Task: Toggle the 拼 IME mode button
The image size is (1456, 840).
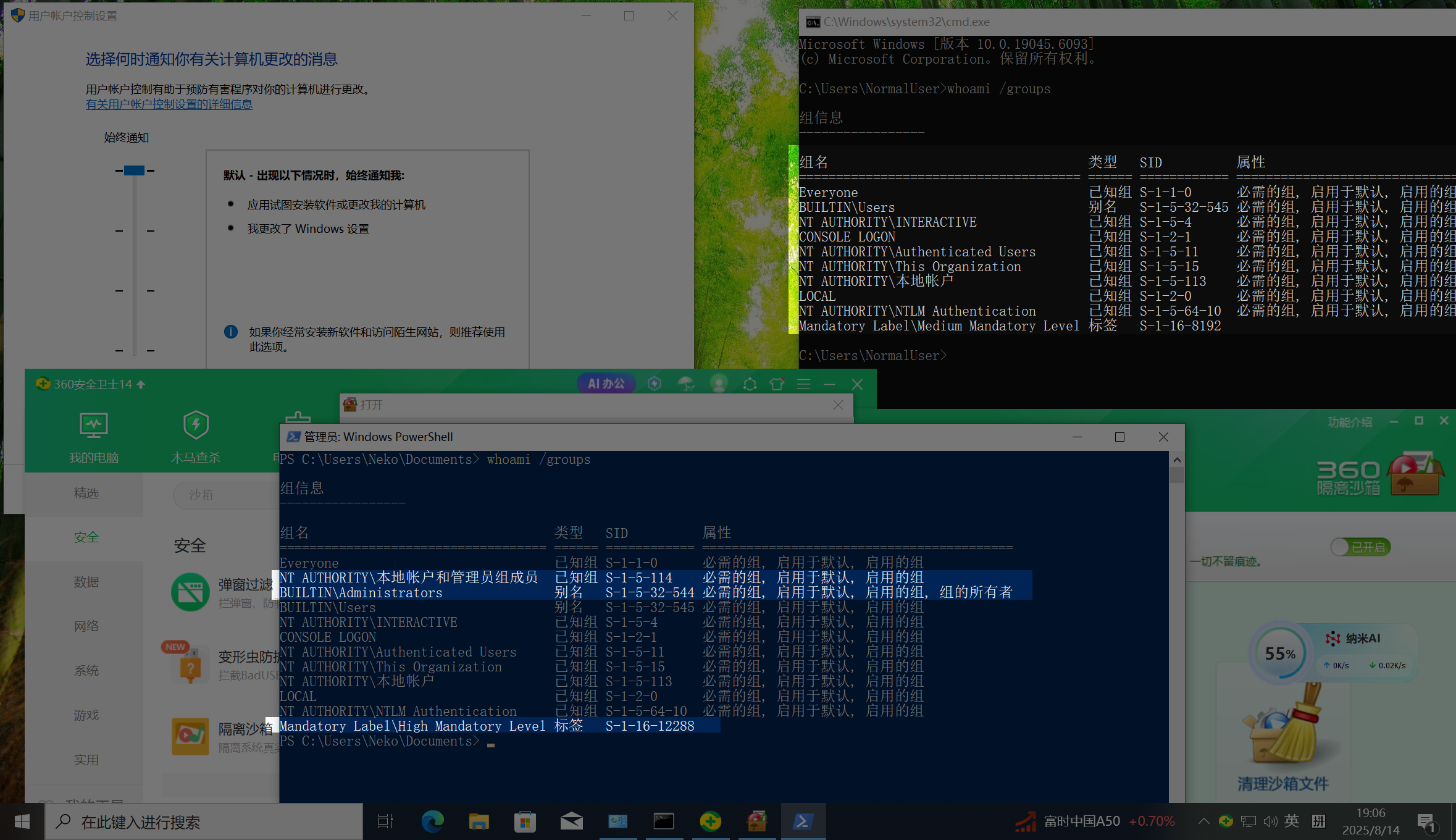Action: pos(1319,821)
